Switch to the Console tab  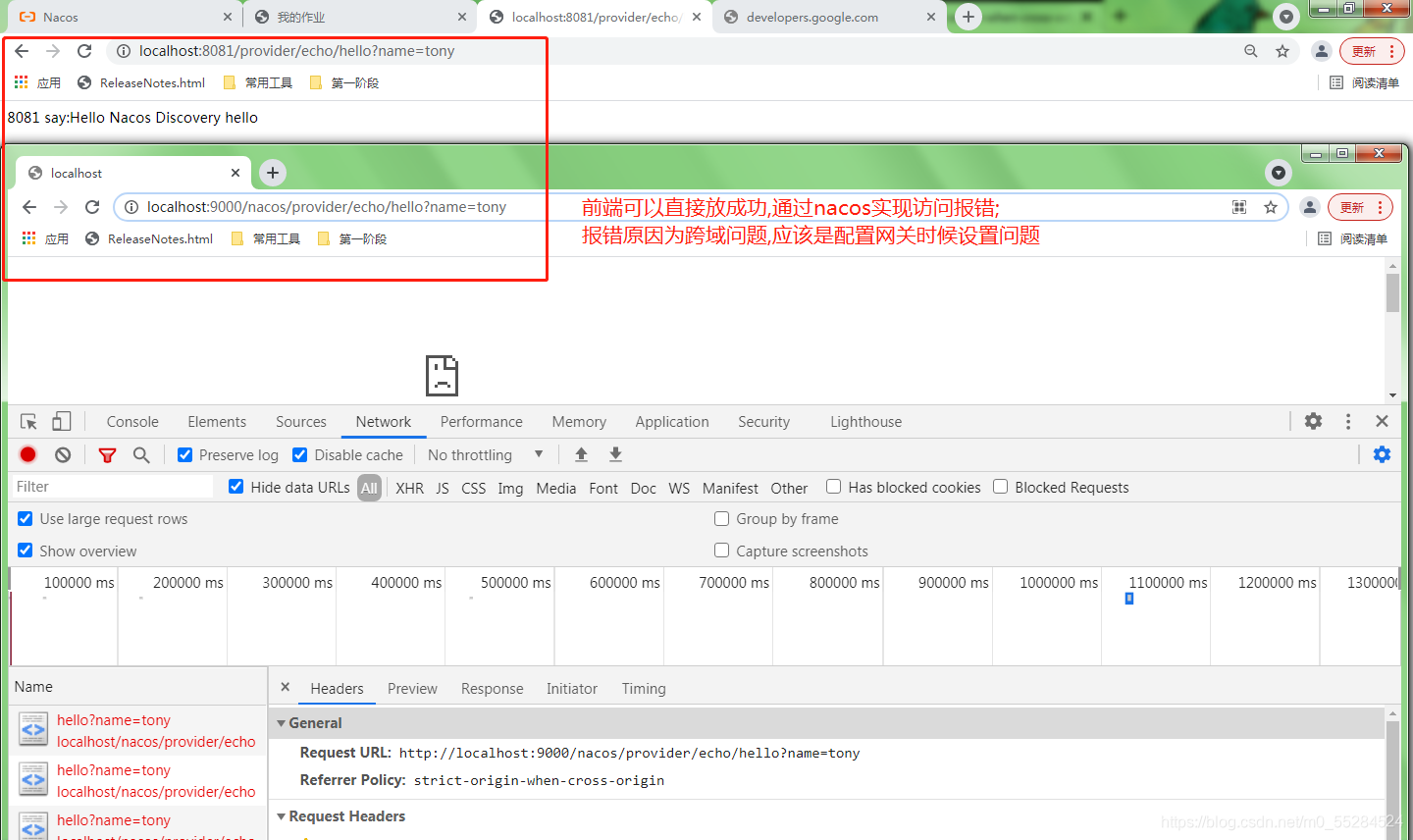coord(132,422)
